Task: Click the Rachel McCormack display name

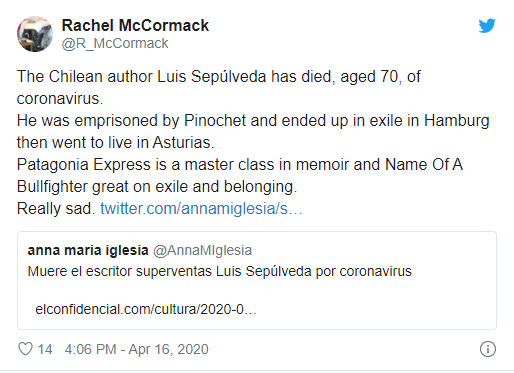Action: click(135, 25)
